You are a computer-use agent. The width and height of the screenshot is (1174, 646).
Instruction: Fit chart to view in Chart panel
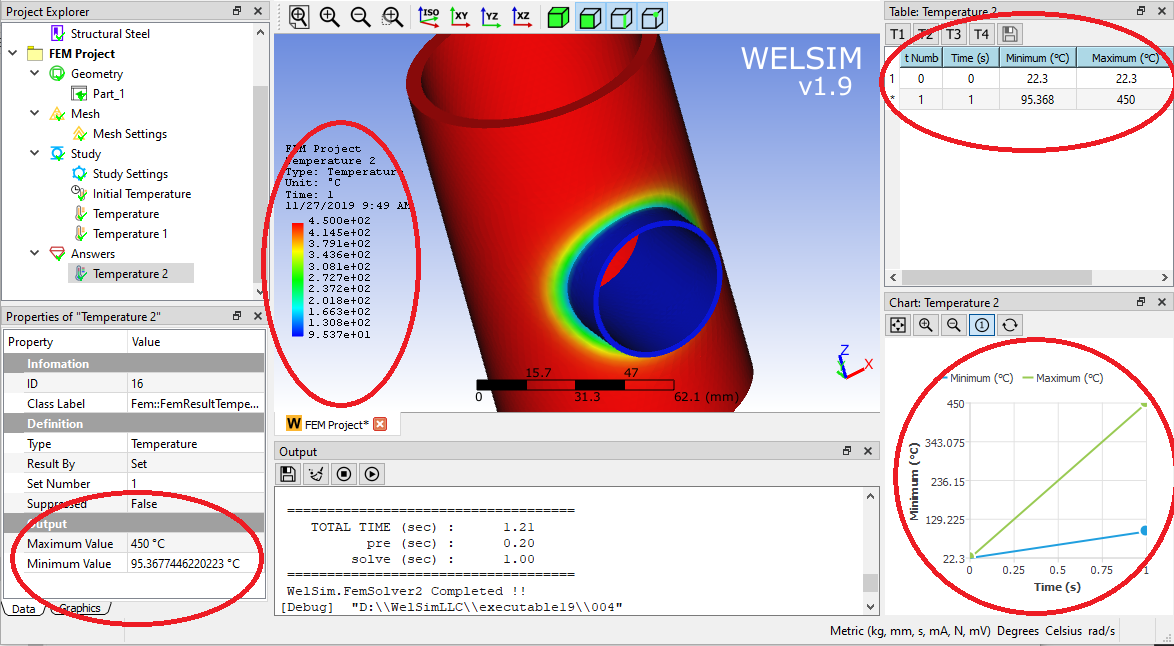click(898, 325)
